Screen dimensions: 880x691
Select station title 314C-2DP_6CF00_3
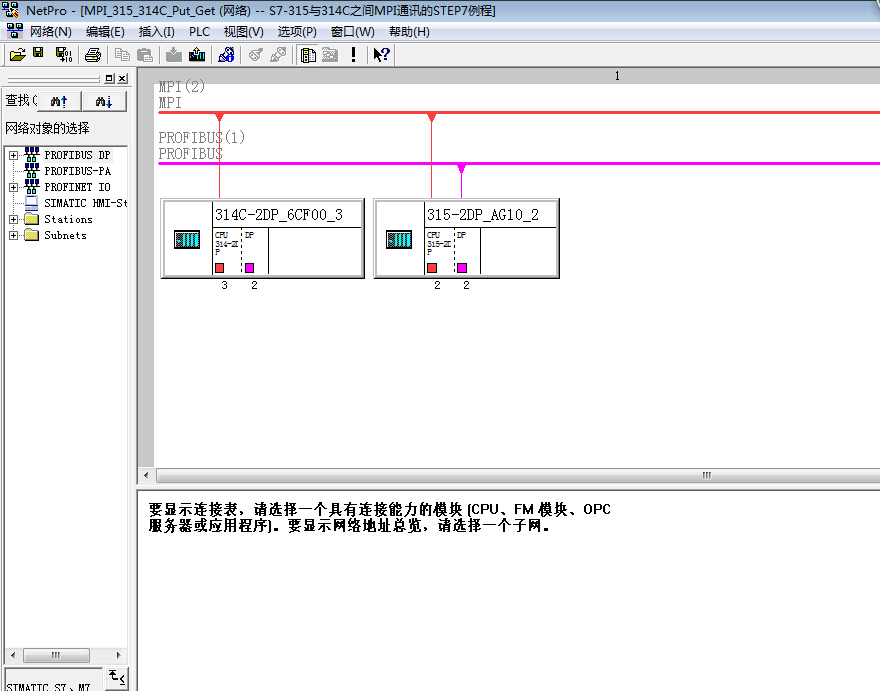(x=279, y=214)
